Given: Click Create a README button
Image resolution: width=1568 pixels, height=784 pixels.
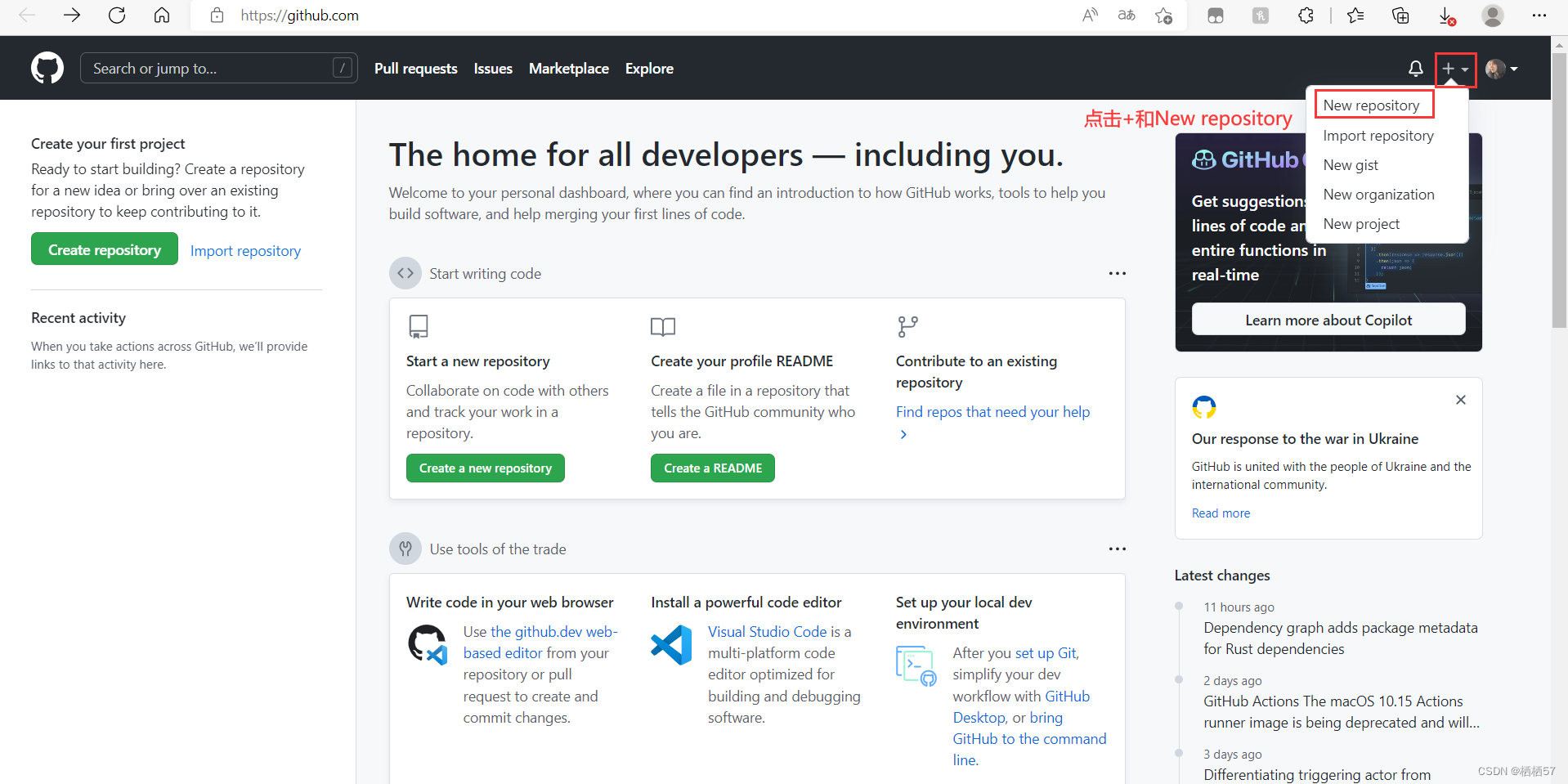Looking at the screenshot, I should (x=713, y=468).
